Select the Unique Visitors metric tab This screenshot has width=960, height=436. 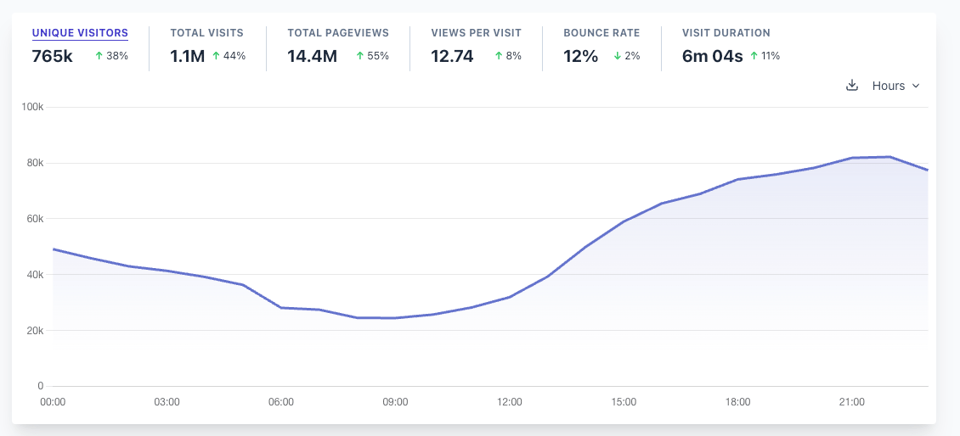point(80,33)
